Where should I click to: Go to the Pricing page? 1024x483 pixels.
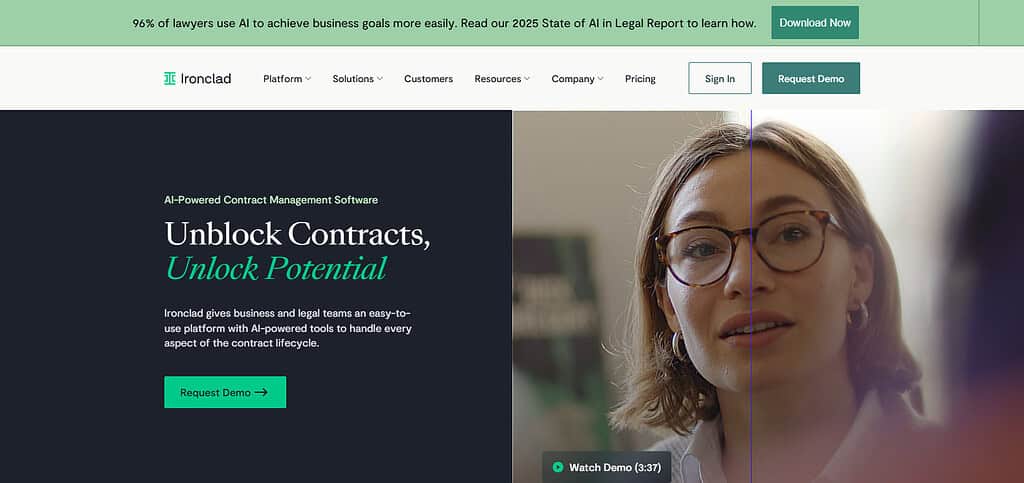click(640, 79)
